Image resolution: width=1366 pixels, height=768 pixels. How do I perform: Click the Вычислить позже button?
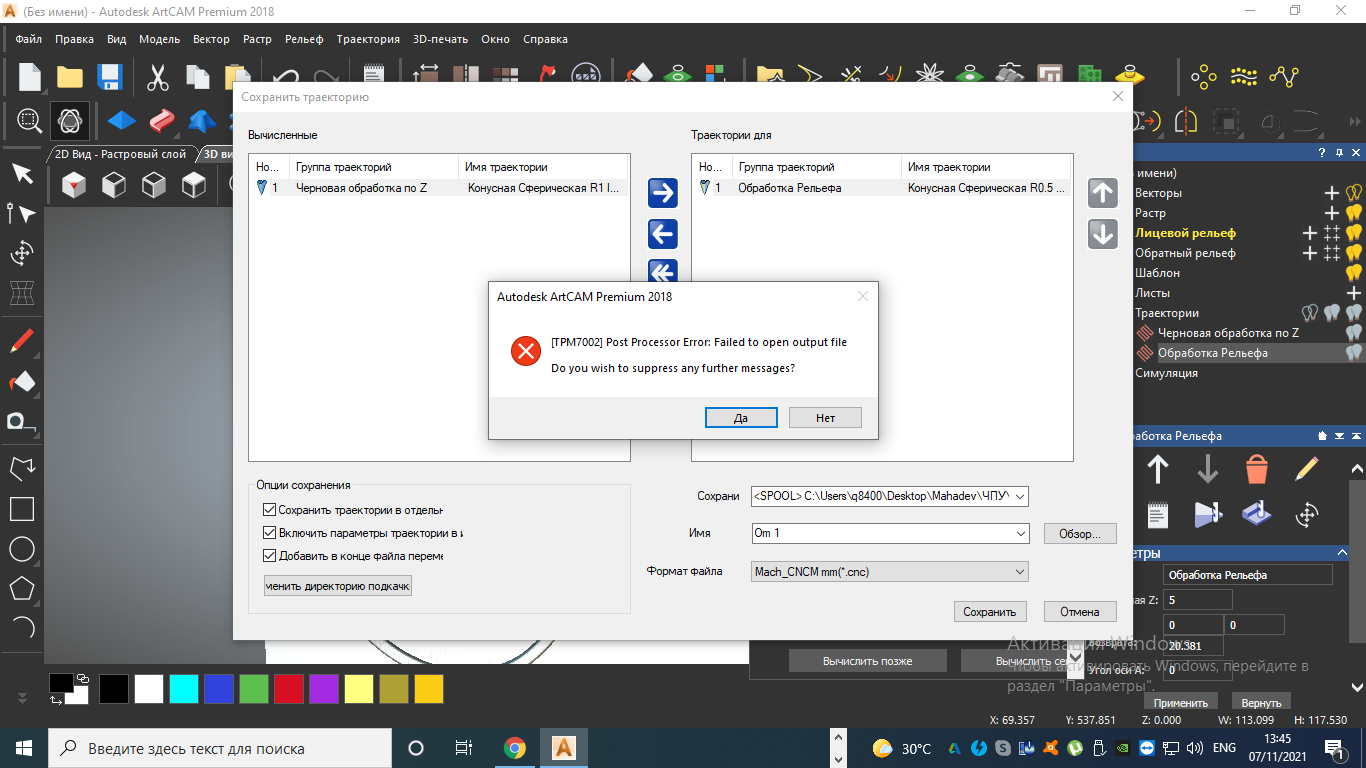point(868,661)
